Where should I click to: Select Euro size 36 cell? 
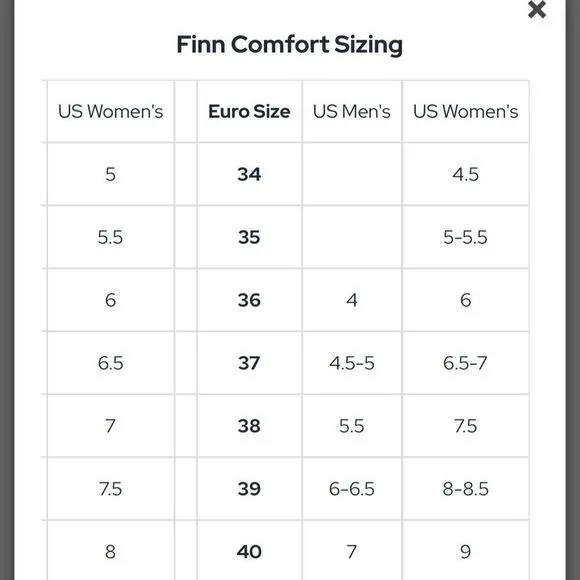point(249,300)
